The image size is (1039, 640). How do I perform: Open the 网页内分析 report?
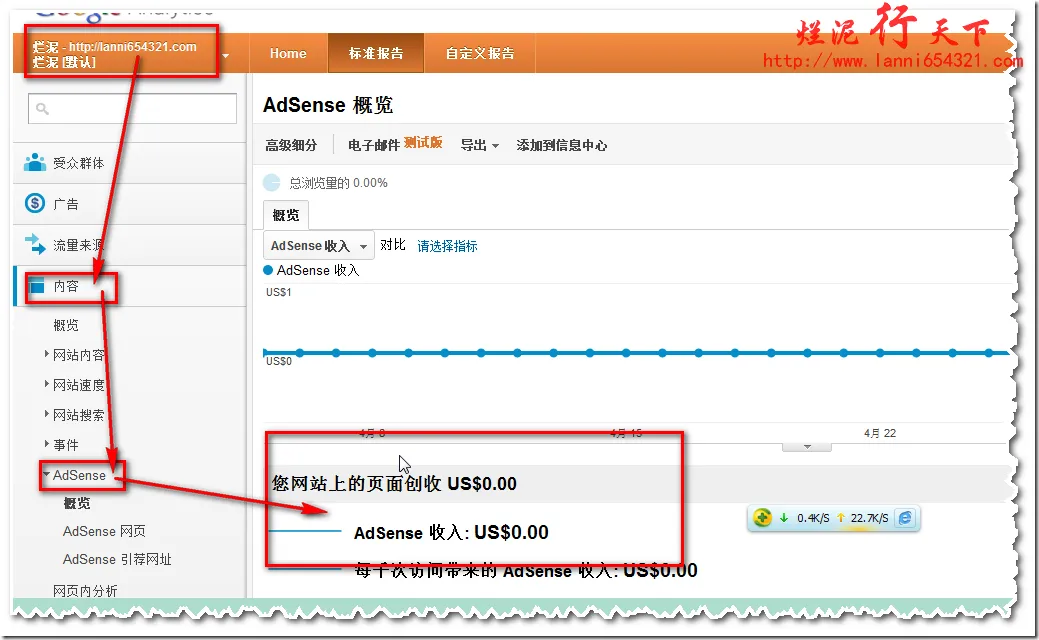coord(85,590)
